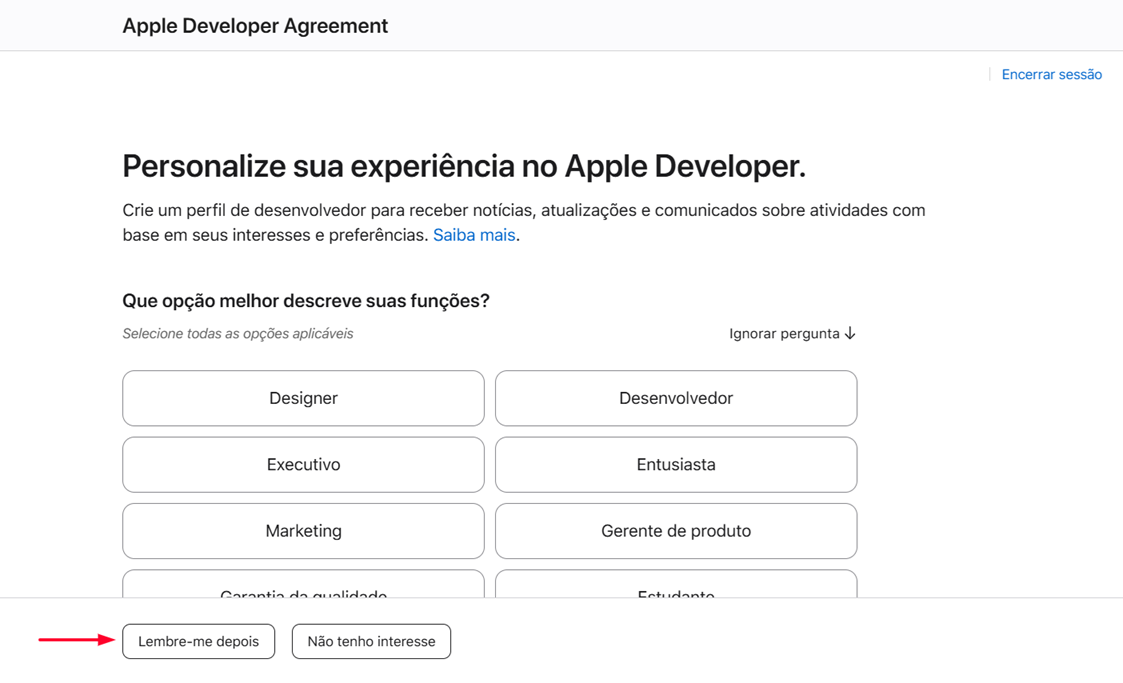
Task: Select the Entusiasta role option
Action: coord(676,464)
